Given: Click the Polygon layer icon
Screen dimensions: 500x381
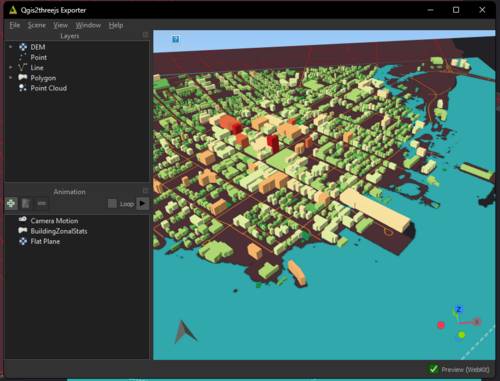Looking at the screenshot, I should tap(23, 78).
